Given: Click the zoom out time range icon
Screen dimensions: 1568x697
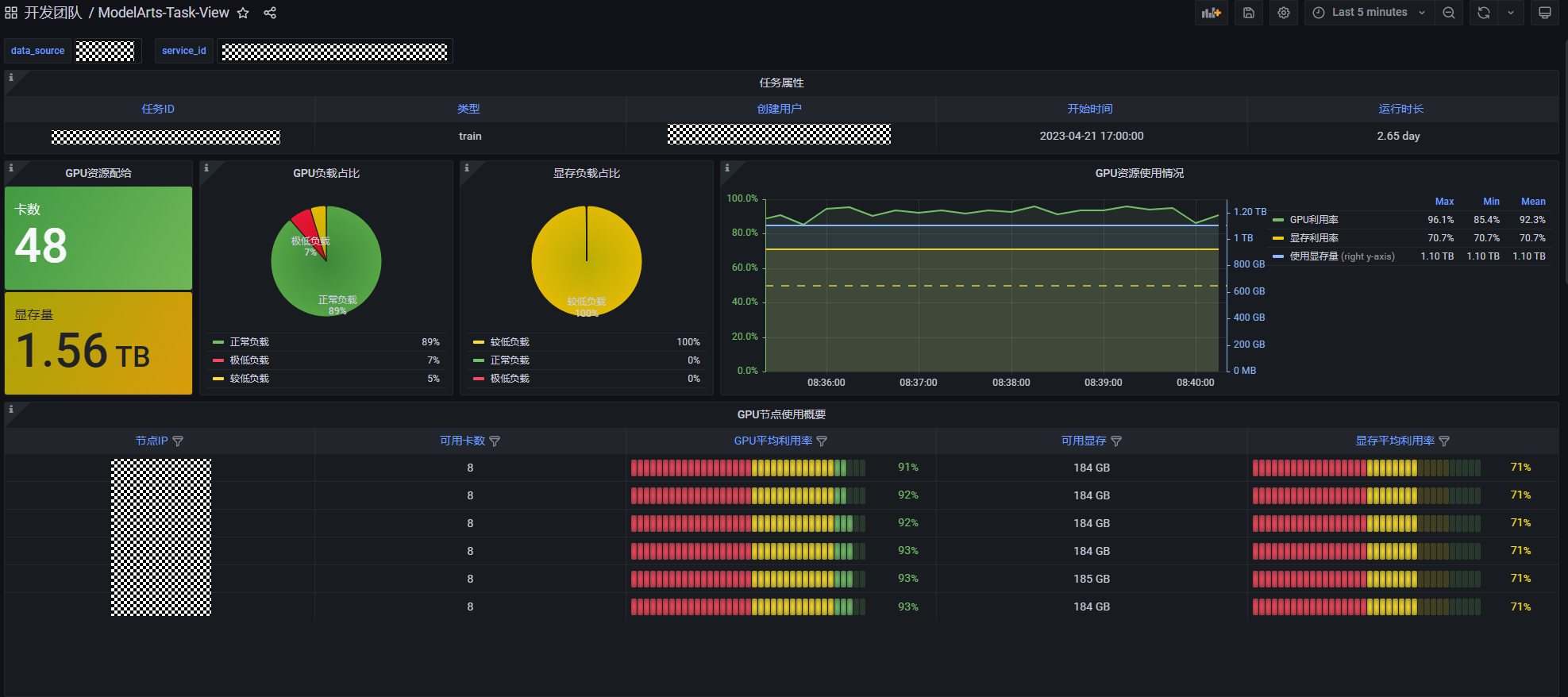Looking at the screenshot, I should pos(1449,13).
